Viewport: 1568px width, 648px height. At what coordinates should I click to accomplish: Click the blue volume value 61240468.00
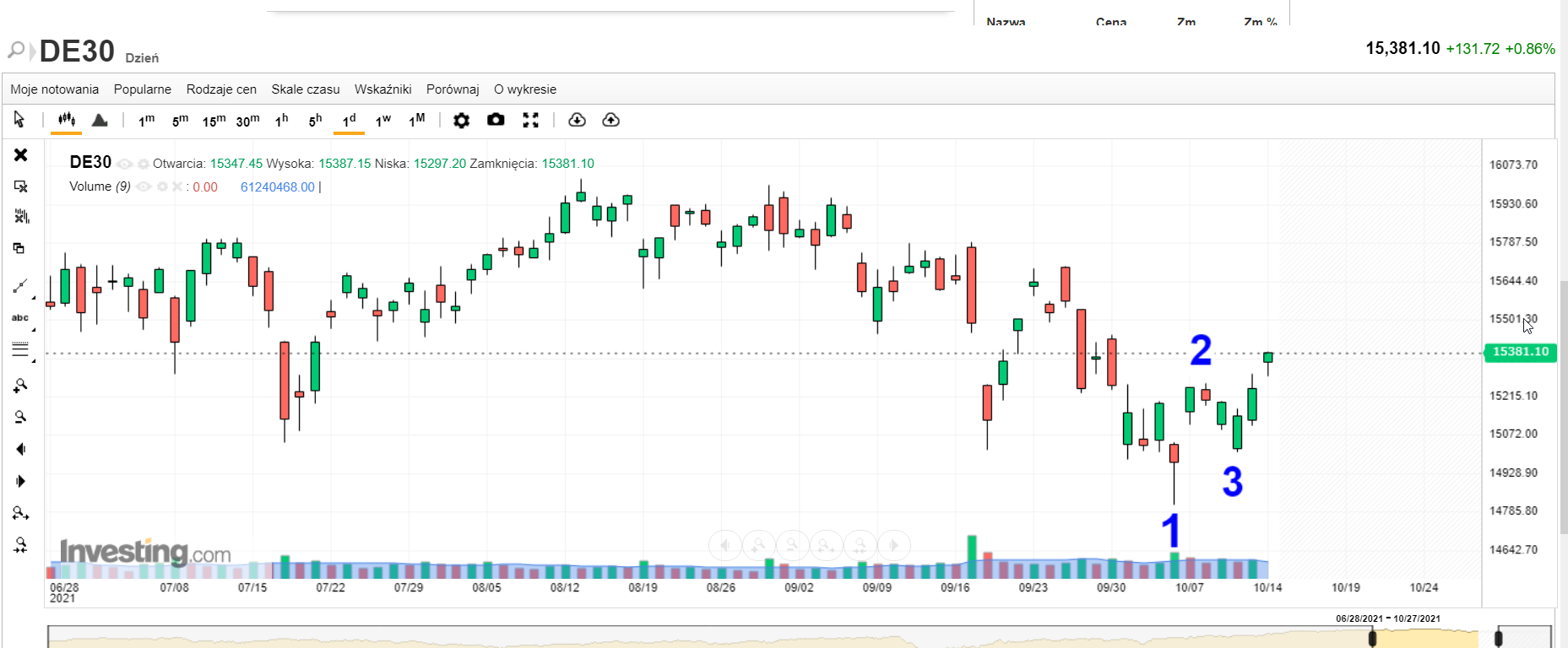[x=278, y=187]
